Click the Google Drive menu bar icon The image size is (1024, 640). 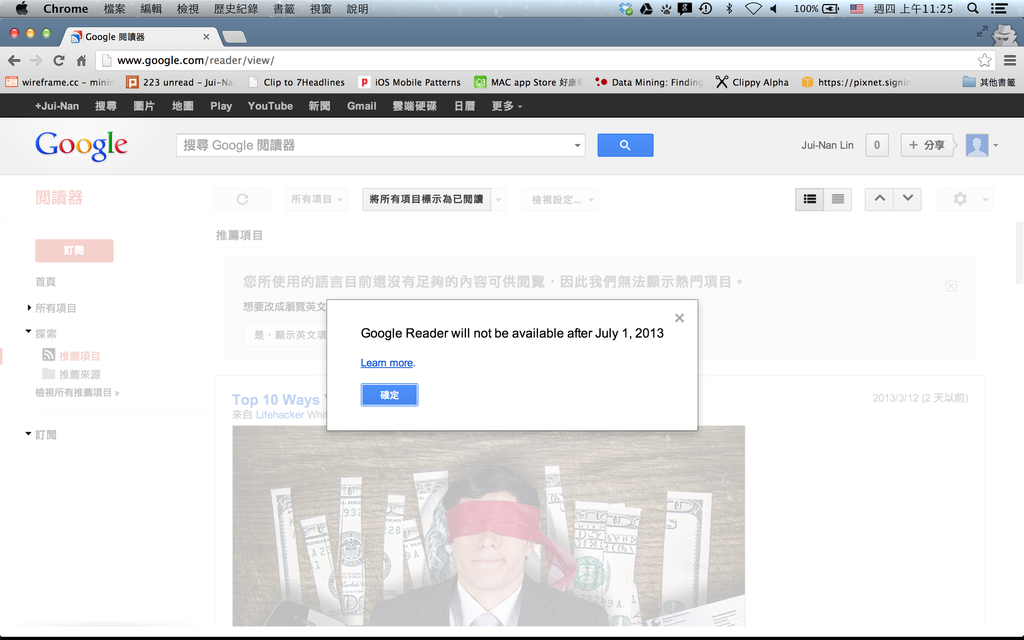click(x=646, y=8)
